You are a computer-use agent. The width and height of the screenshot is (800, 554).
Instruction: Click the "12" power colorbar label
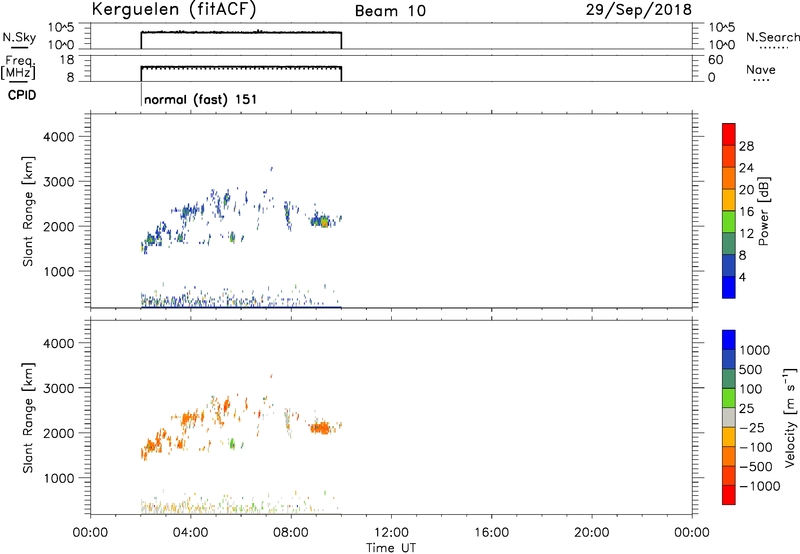point(746,234)
